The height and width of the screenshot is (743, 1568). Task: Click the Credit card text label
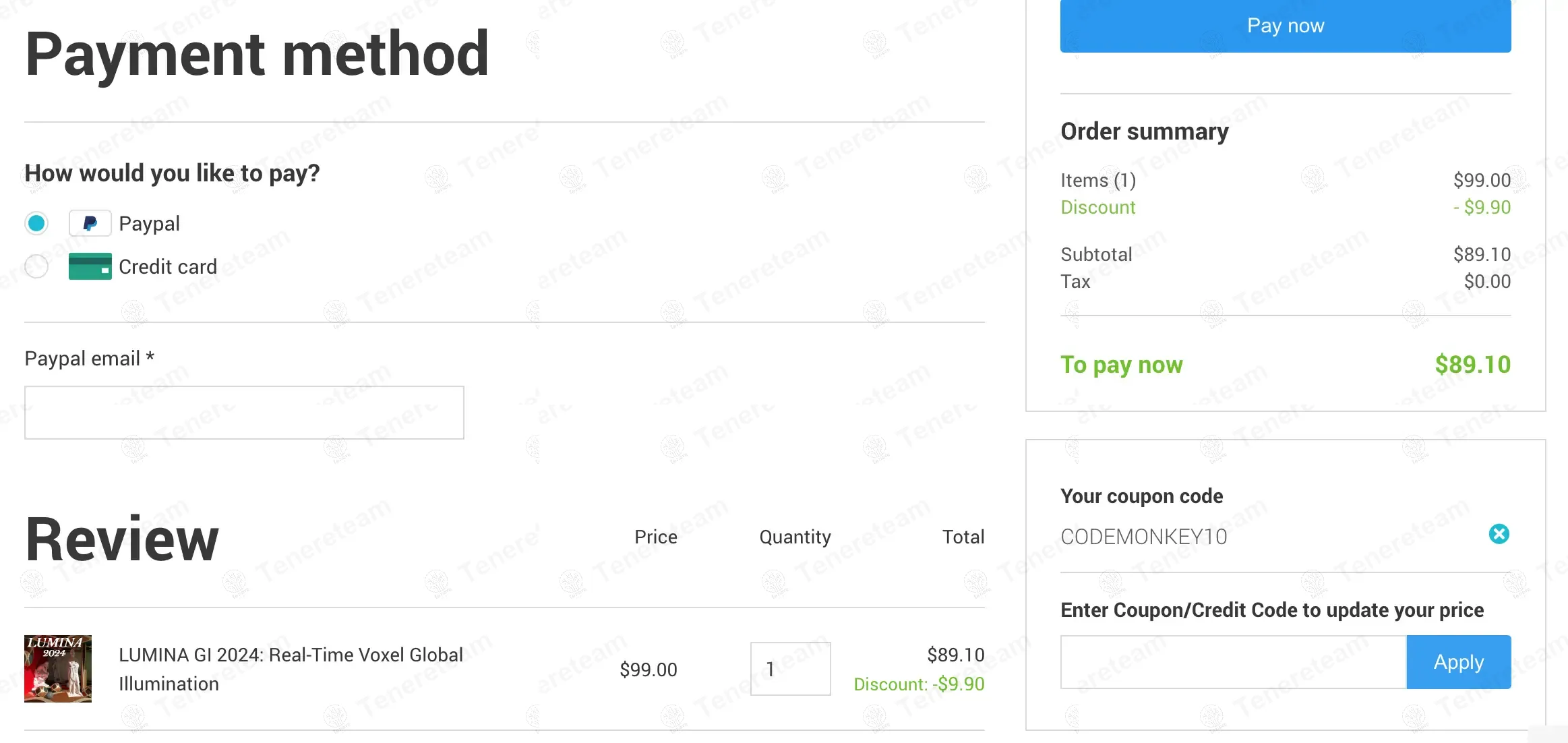(168, 266)
